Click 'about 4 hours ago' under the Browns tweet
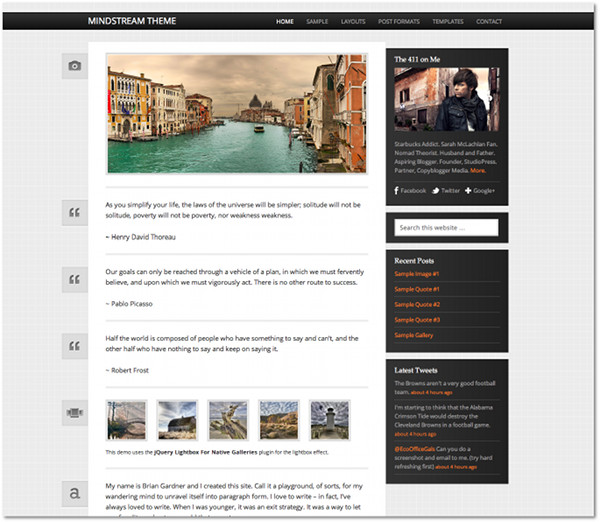This screenshot has height=522, width=600. click(431, 393)
